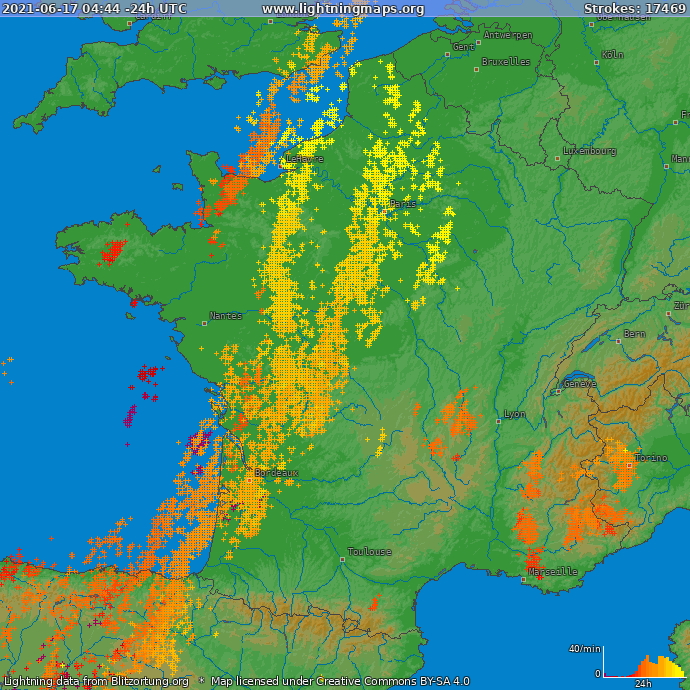Click the square marker beside Bruxelles

[476, 70]
